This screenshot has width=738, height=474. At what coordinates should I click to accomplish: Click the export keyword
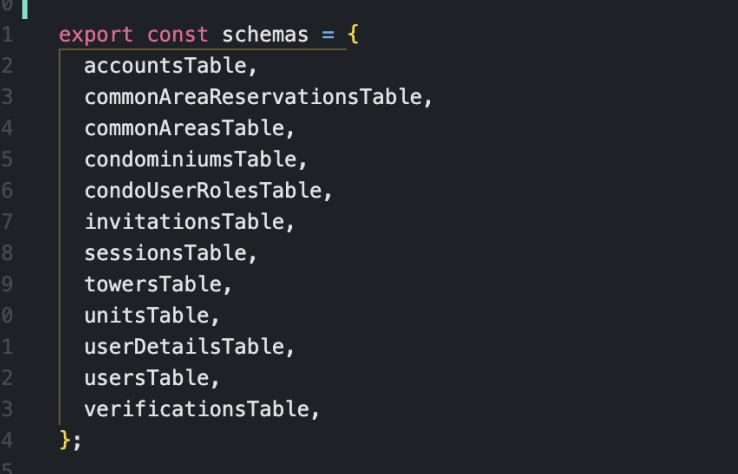(x=96, y=34)
